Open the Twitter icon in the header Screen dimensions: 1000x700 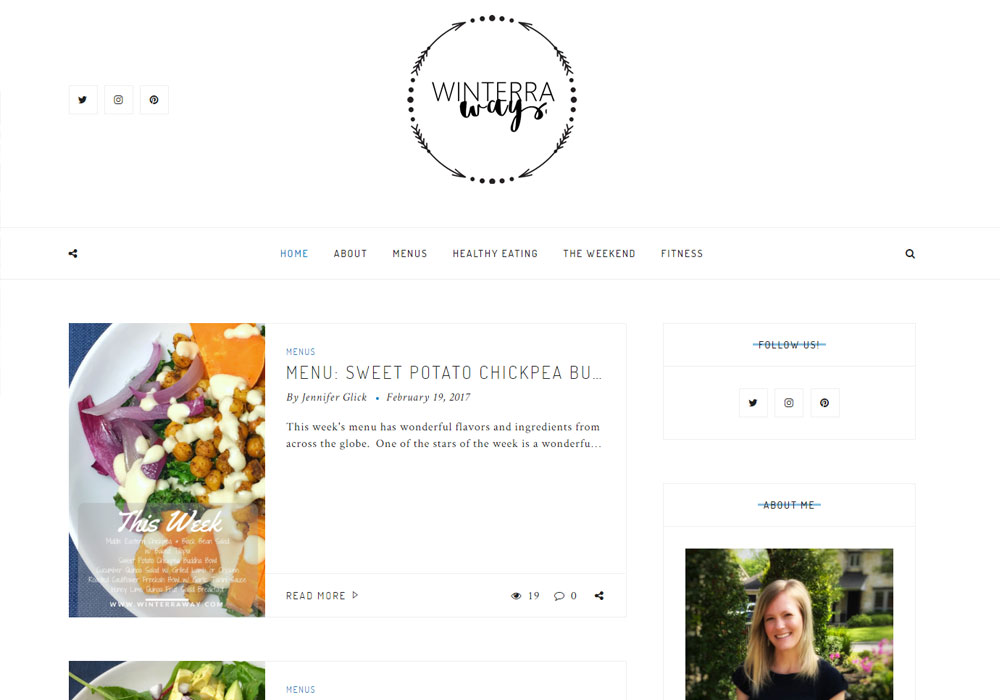coord(83,99)
